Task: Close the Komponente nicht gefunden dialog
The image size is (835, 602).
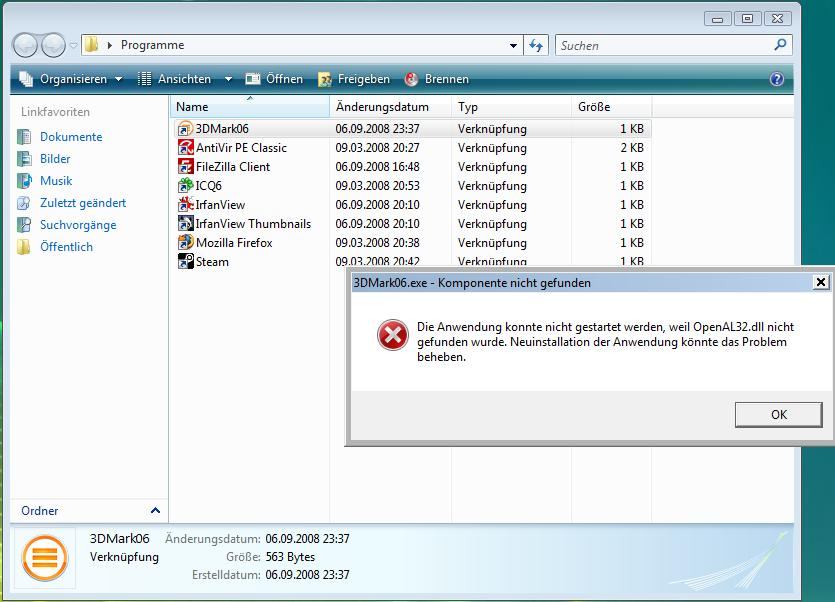Action: (x=821, y=282)
